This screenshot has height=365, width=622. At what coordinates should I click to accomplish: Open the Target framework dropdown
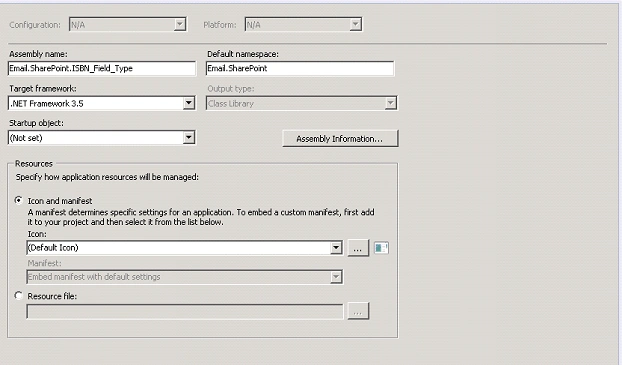(102, 103)
